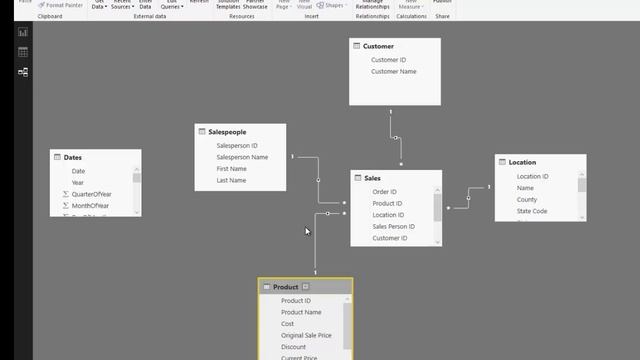Click table icon on Customer table header

356,46
